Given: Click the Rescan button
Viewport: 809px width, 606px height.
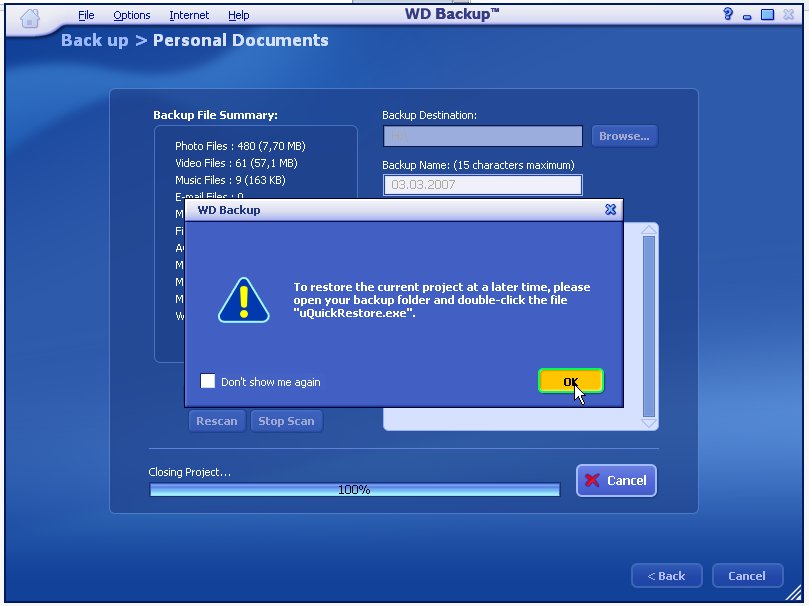Looking at the screenshot, I should coord(217,421).
